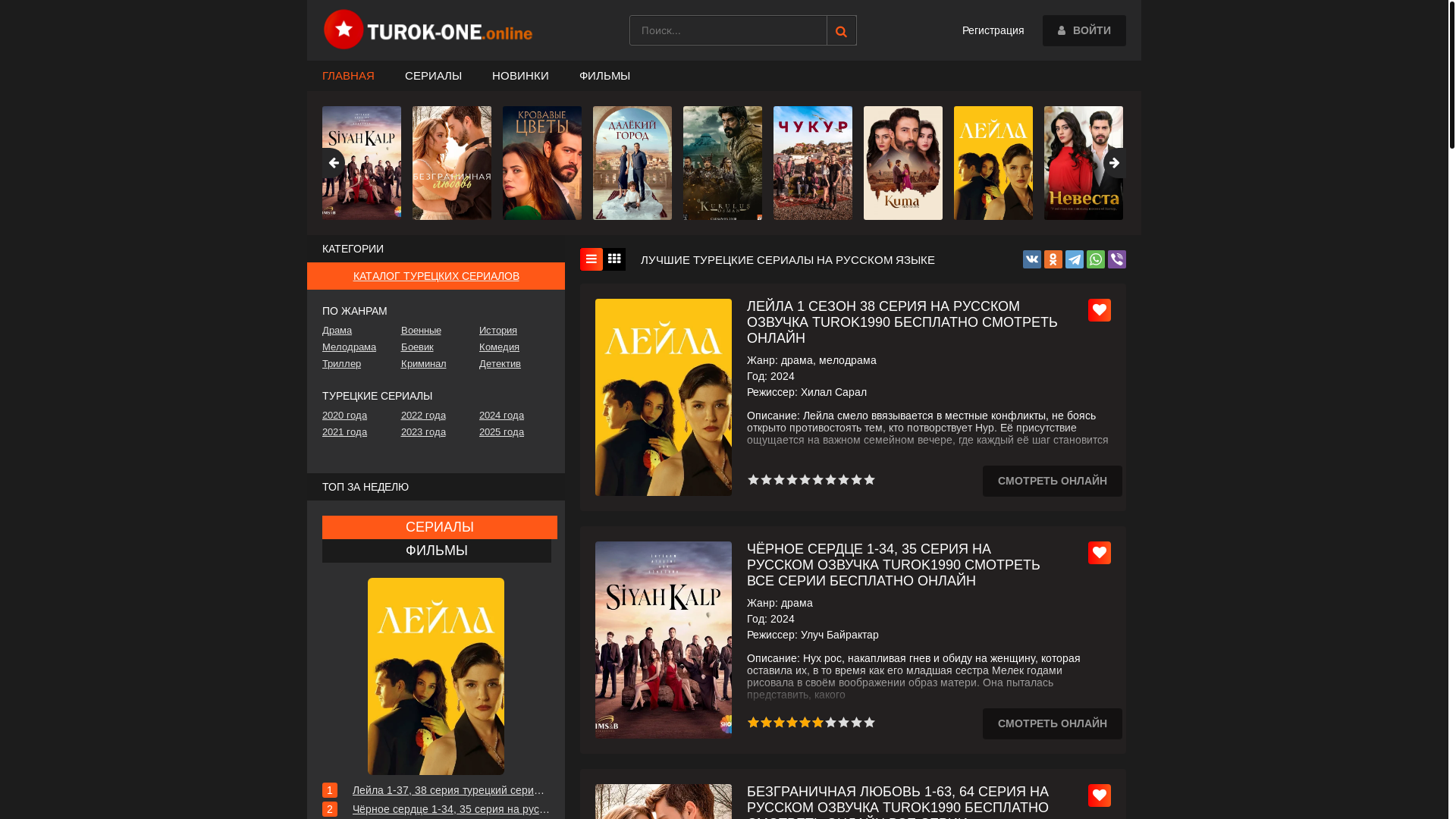Screen dimensions: 1456x819
Task: Share page via Telegram
Action: [x=1075, y=259]
